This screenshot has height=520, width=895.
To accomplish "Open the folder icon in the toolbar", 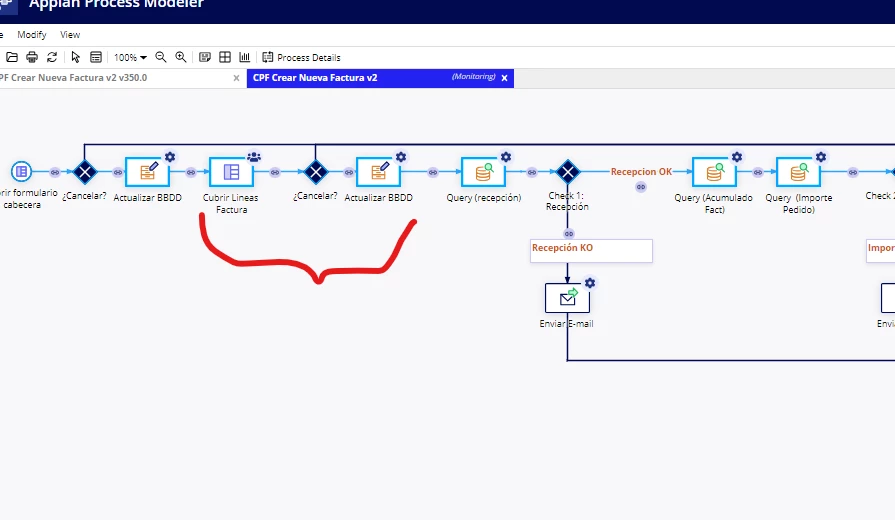I will [x=11, y=57].
